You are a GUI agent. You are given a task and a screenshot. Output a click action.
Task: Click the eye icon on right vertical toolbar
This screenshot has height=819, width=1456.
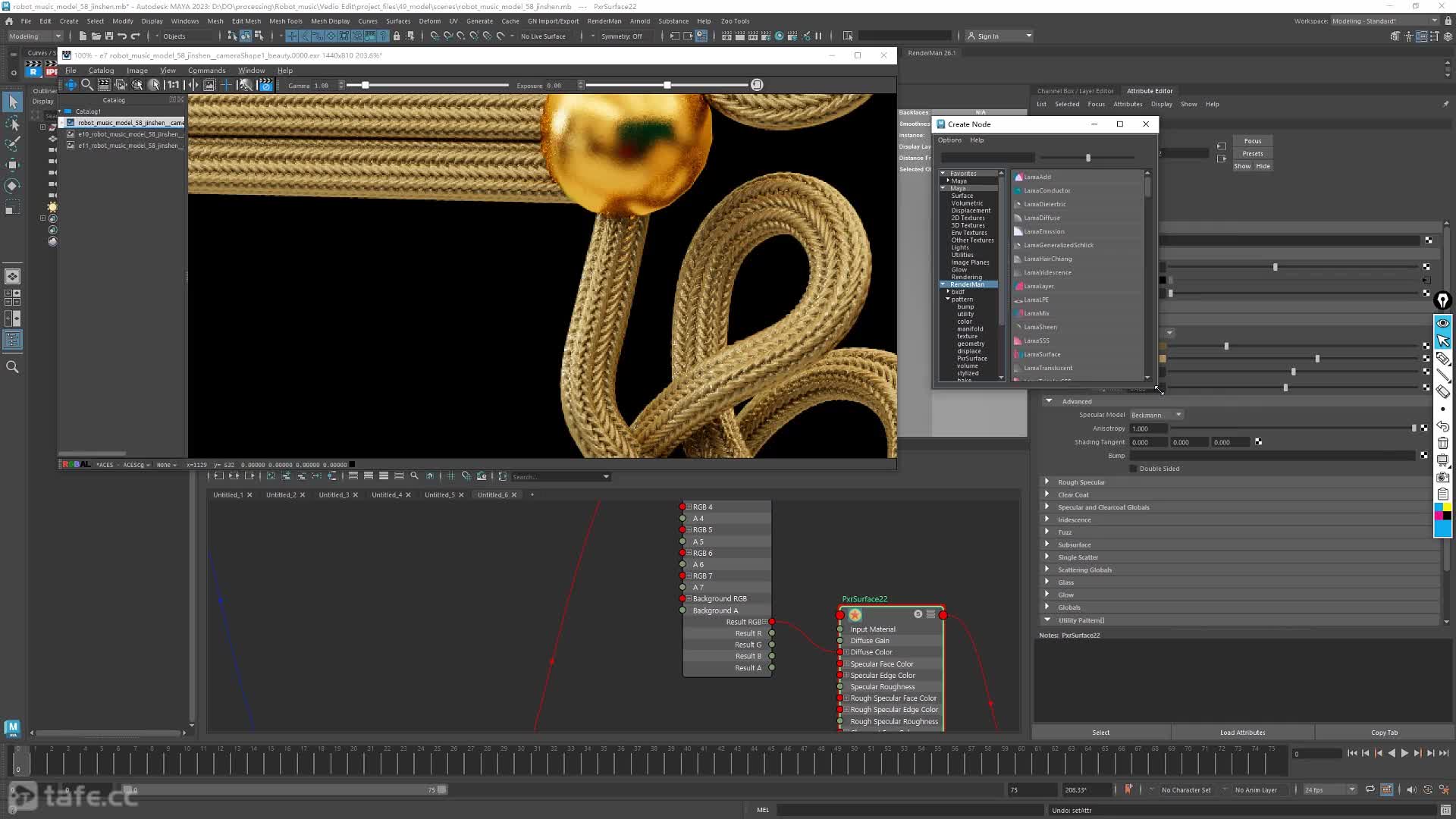tap(1442, 323)
